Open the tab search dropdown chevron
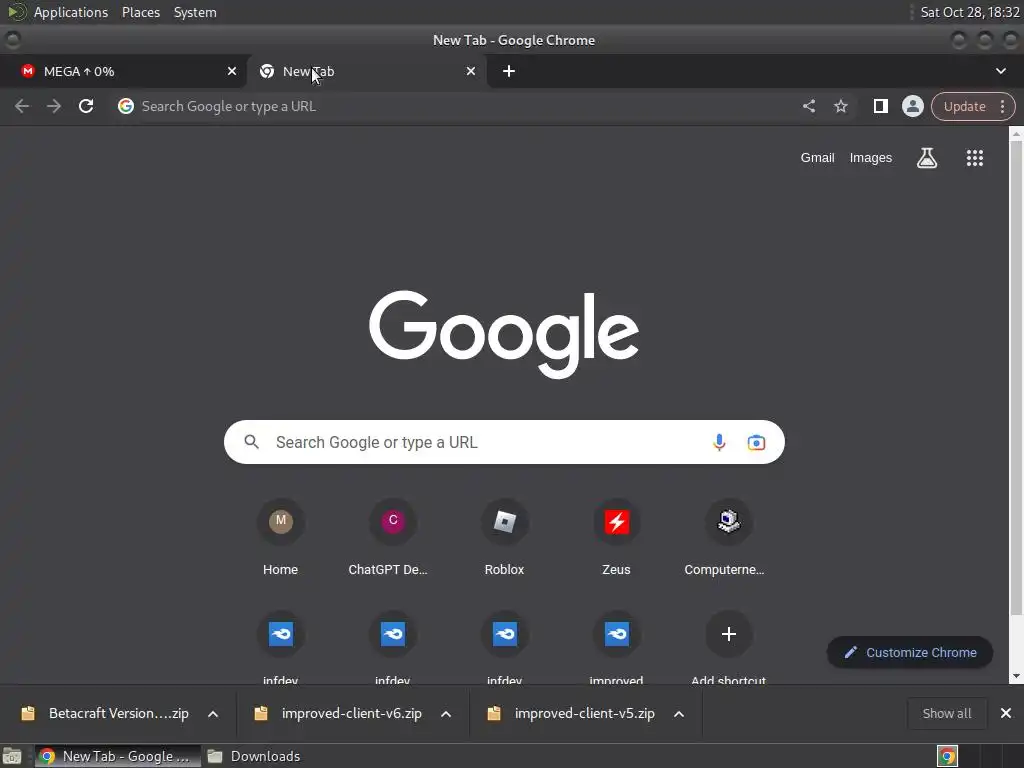The width and height of the screenshot is (1024, 768). tap(1000, 71)
